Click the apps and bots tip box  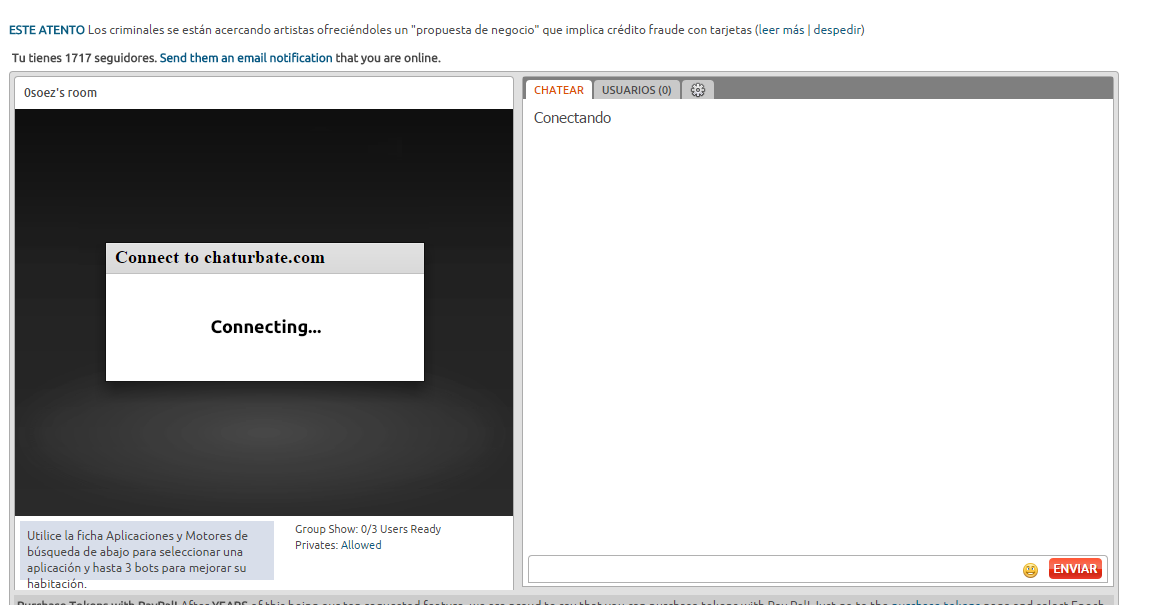[x=147, y=551]
